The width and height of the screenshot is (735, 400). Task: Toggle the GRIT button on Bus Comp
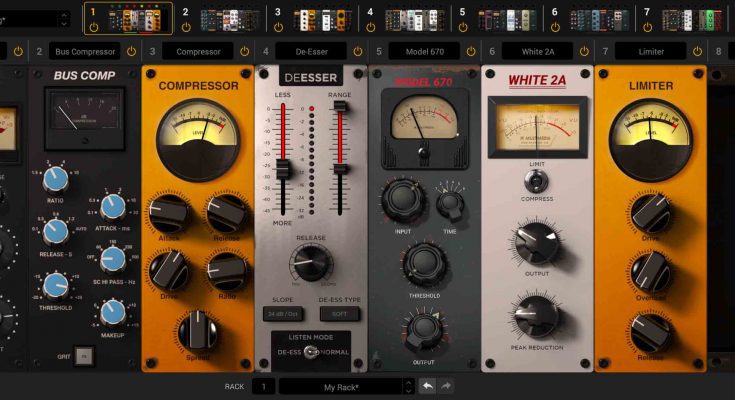[x=85, y=355]
